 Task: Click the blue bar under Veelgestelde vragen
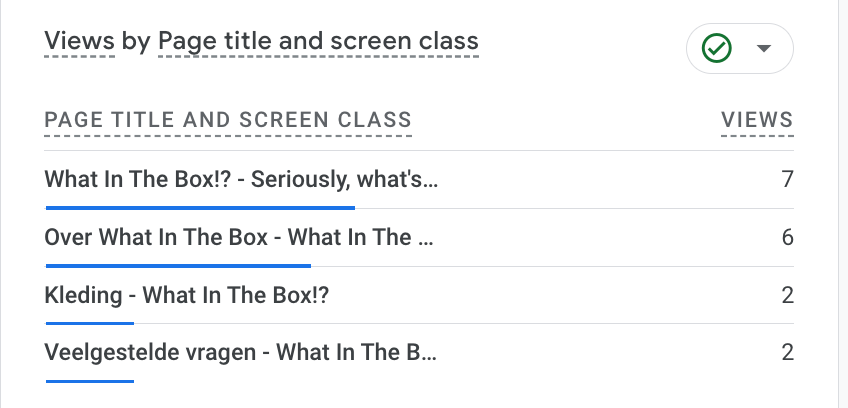(x=90, y=381)
